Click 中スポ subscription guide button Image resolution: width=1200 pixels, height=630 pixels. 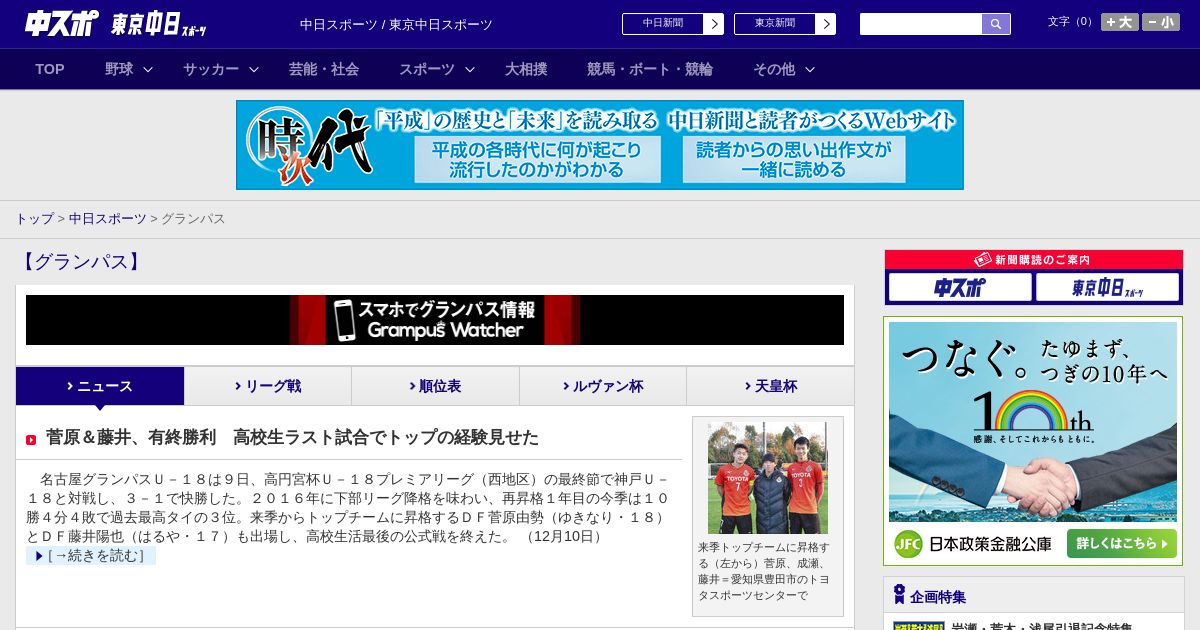960,288
